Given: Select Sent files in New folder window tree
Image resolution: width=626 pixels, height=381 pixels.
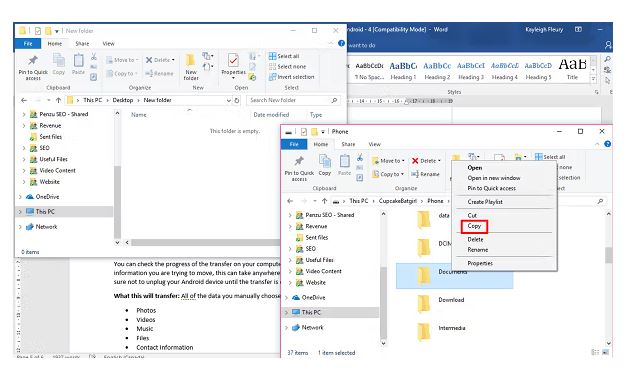Looking at the screenshot, I should pyautogui.click(x=51, y=137).
